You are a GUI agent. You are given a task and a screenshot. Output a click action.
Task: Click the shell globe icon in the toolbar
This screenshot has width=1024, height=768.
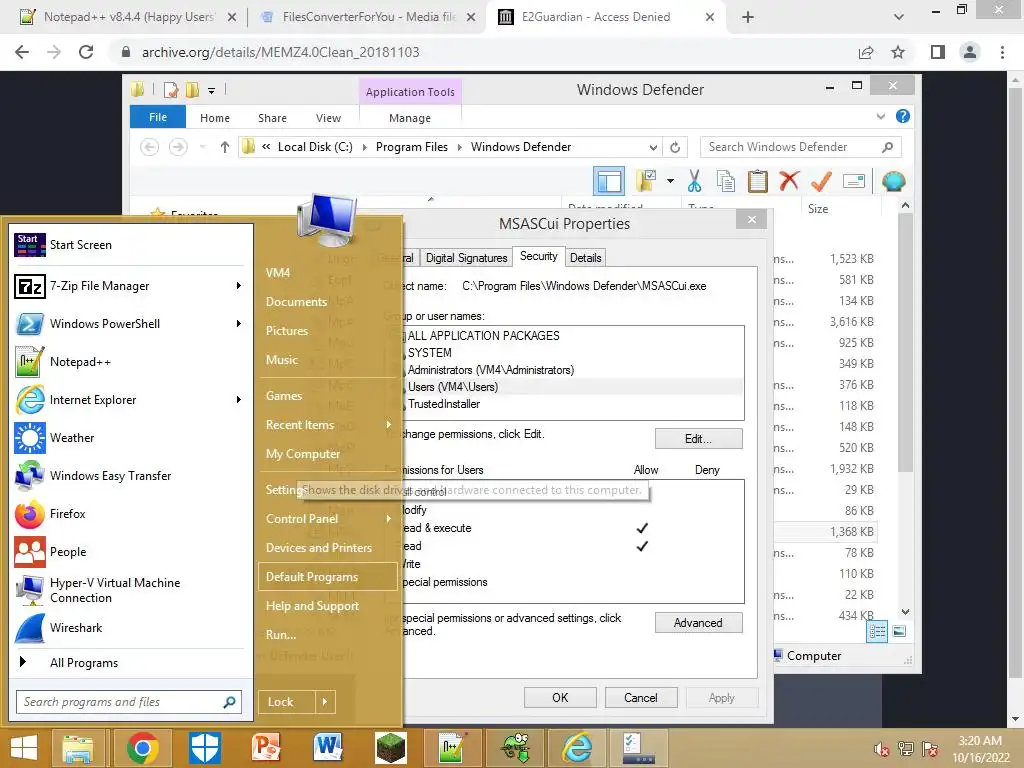[x=893, y=181]
